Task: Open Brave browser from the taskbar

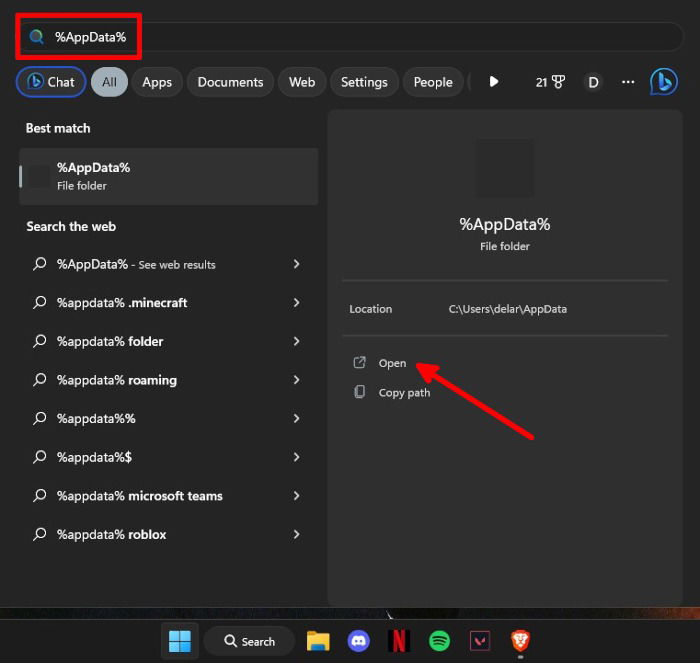Action: (521, 641)
